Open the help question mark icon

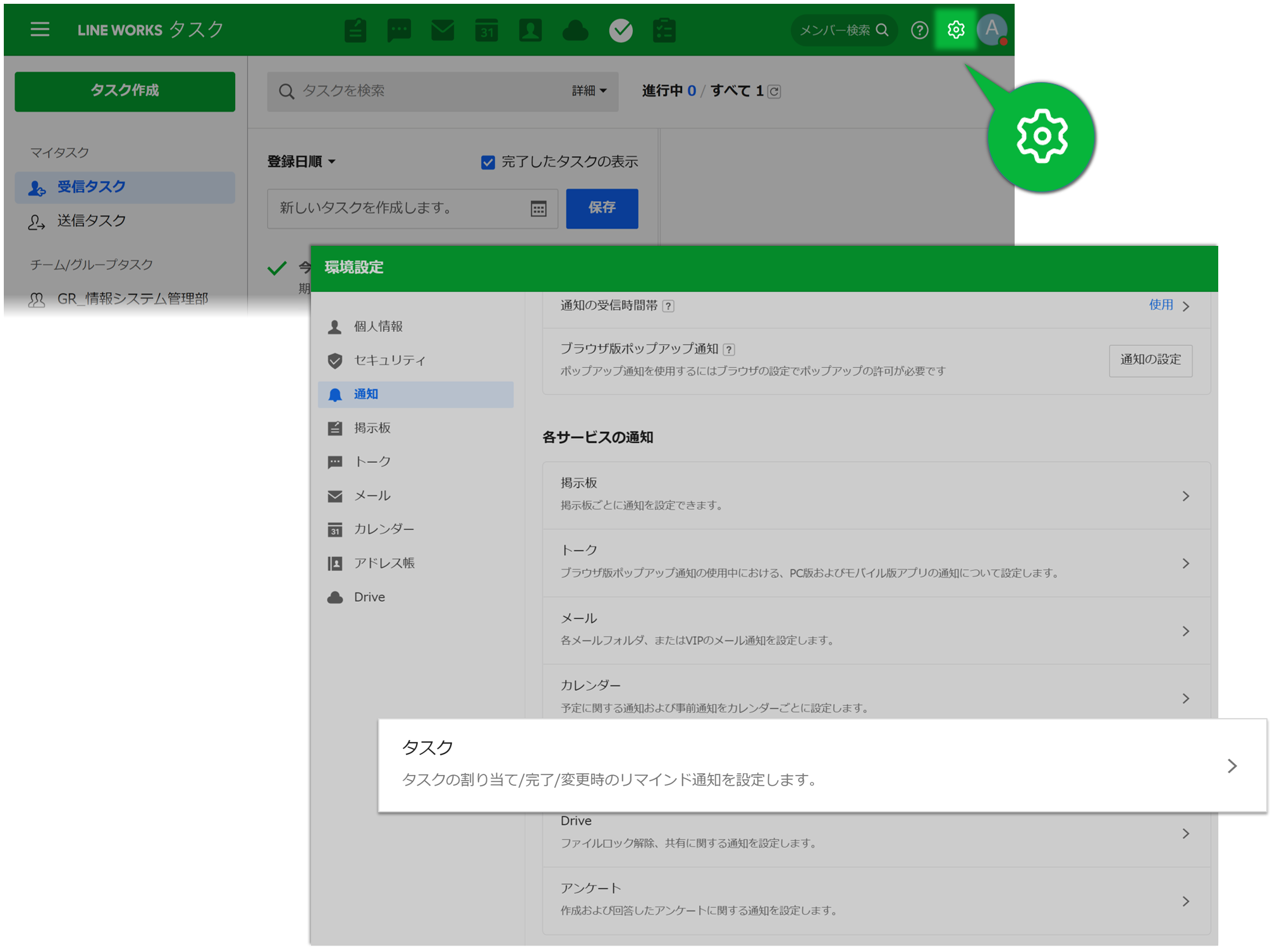click(x=919, y=30)
